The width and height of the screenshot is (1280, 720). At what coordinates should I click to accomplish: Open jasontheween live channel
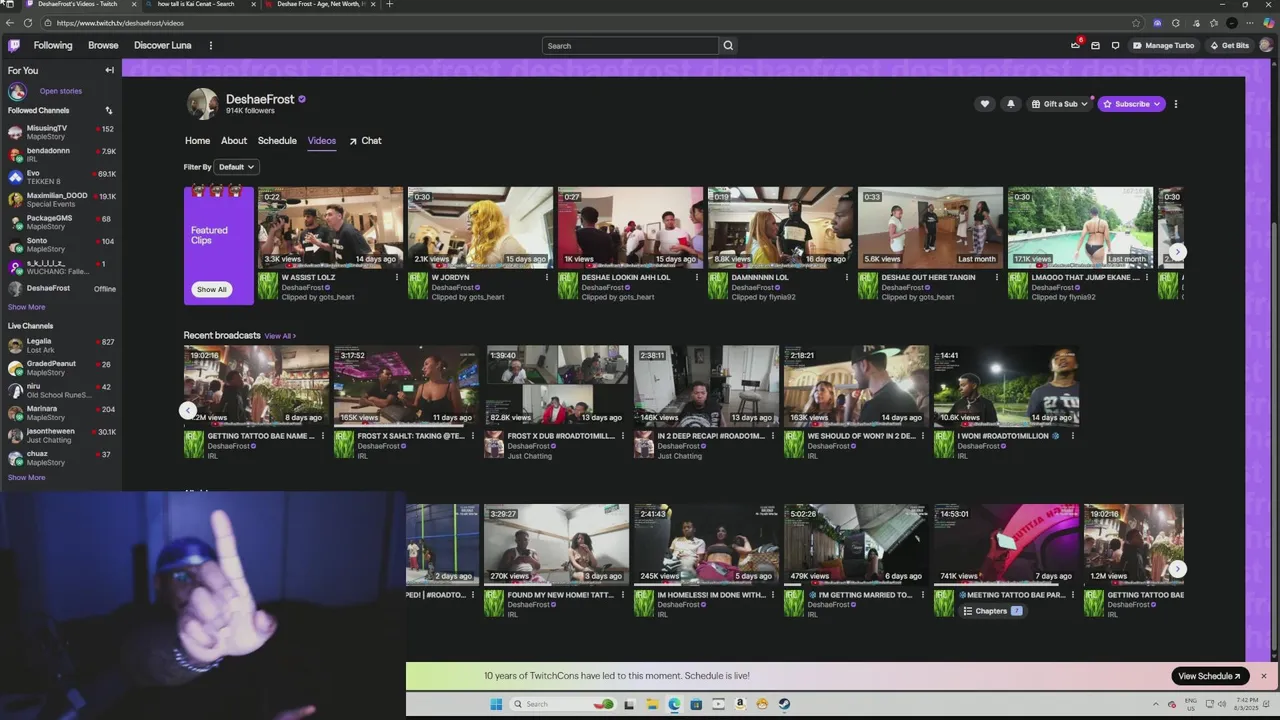[x=62, y=435]
